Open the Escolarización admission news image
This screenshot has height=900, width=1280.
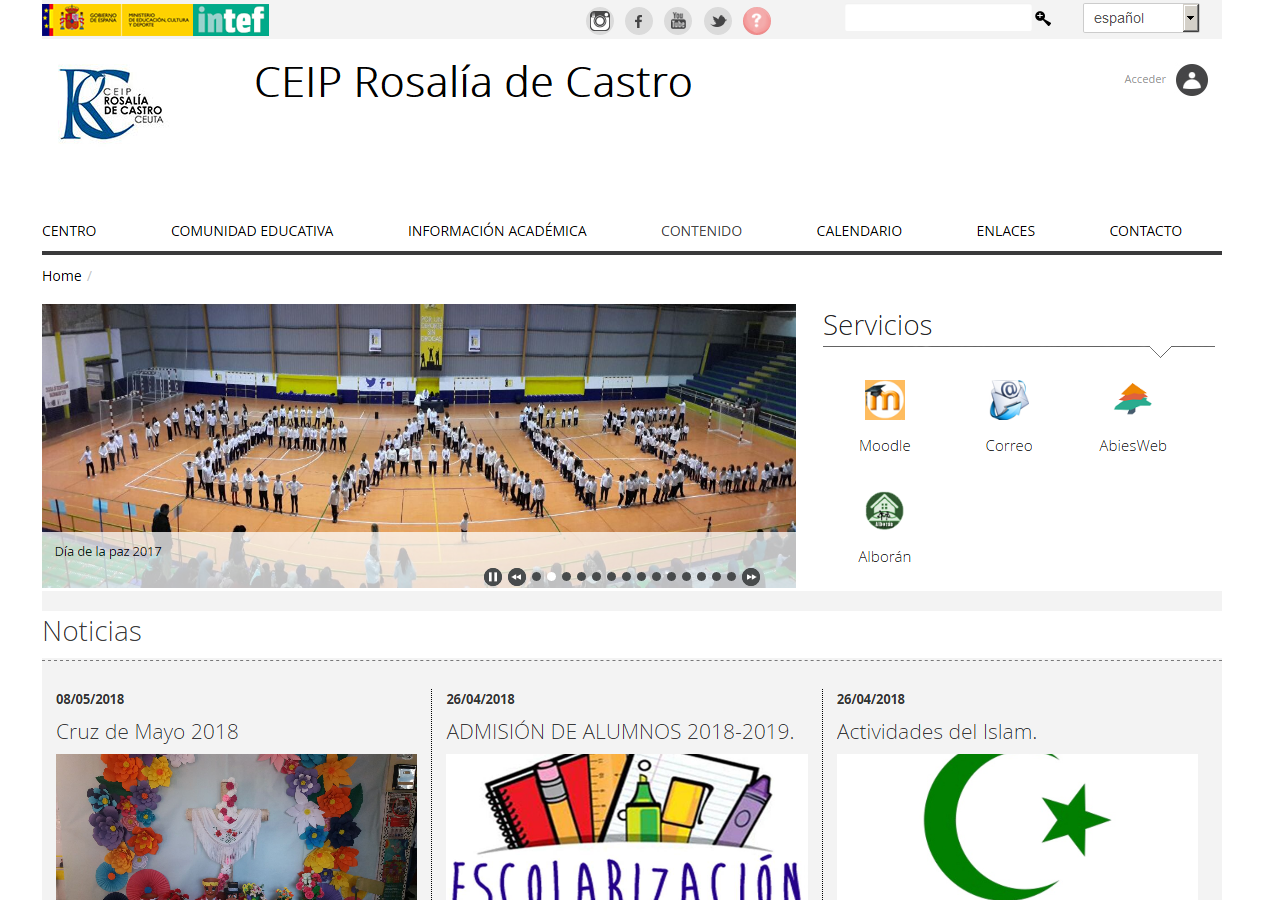626,826
